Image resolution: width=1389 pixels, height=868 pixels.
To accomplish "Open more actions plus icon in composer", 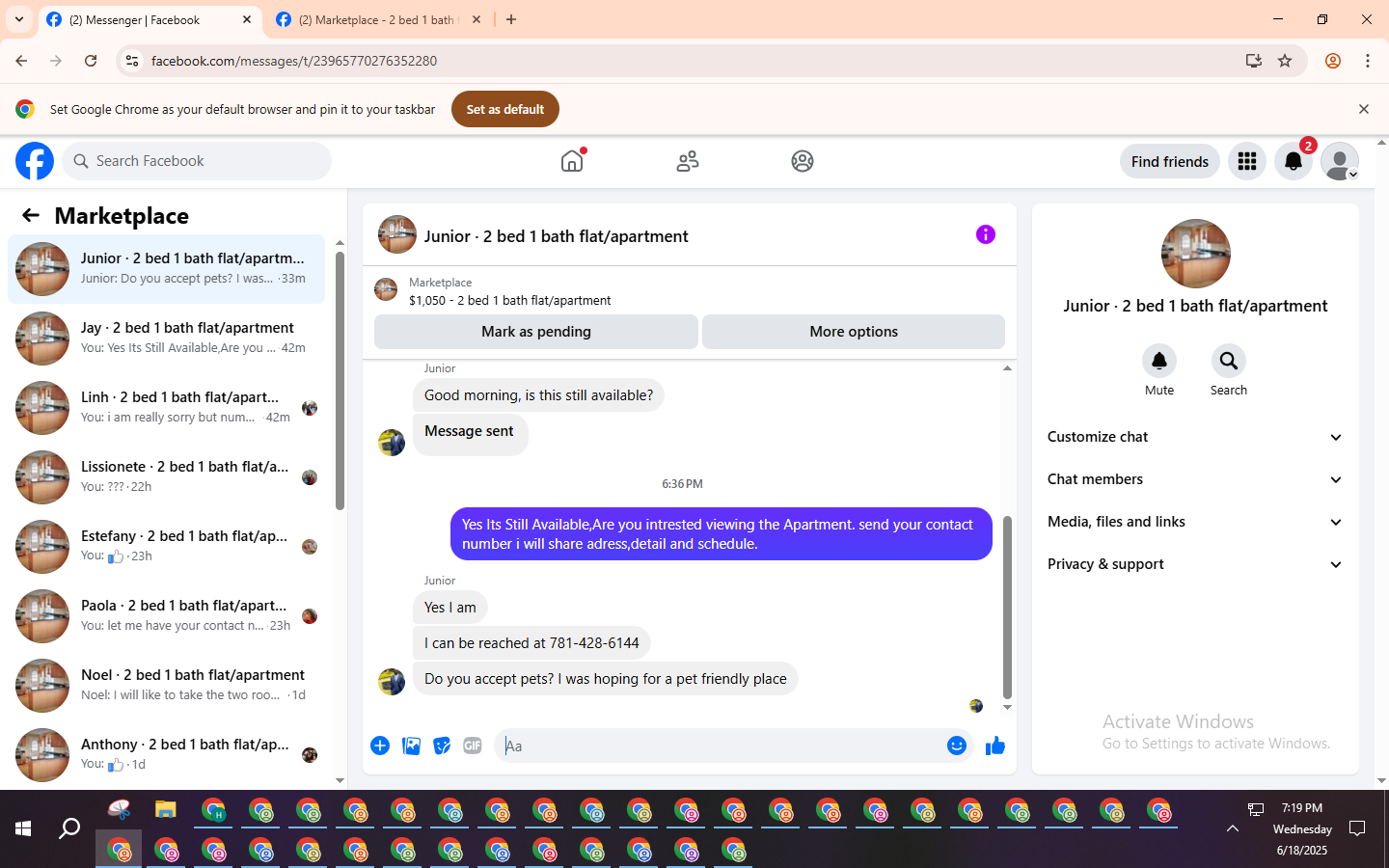I will coord(380,746).
